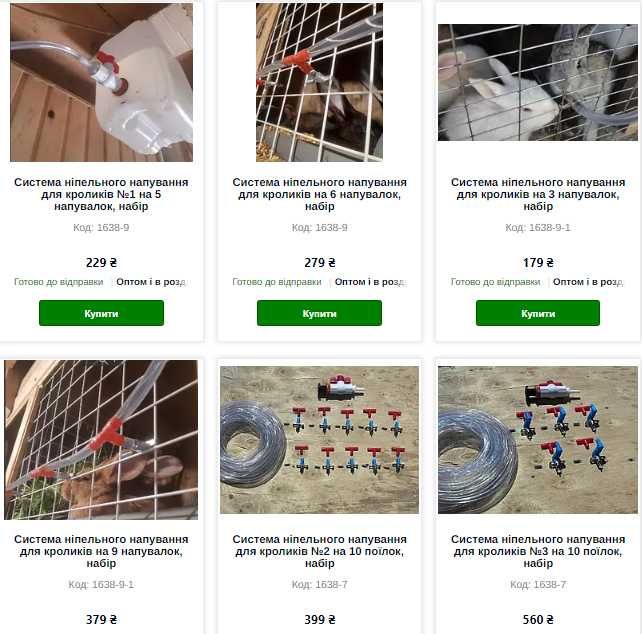Open title link for №3 на 10 поїлок
Screen dimensions: 642x634
538,551
